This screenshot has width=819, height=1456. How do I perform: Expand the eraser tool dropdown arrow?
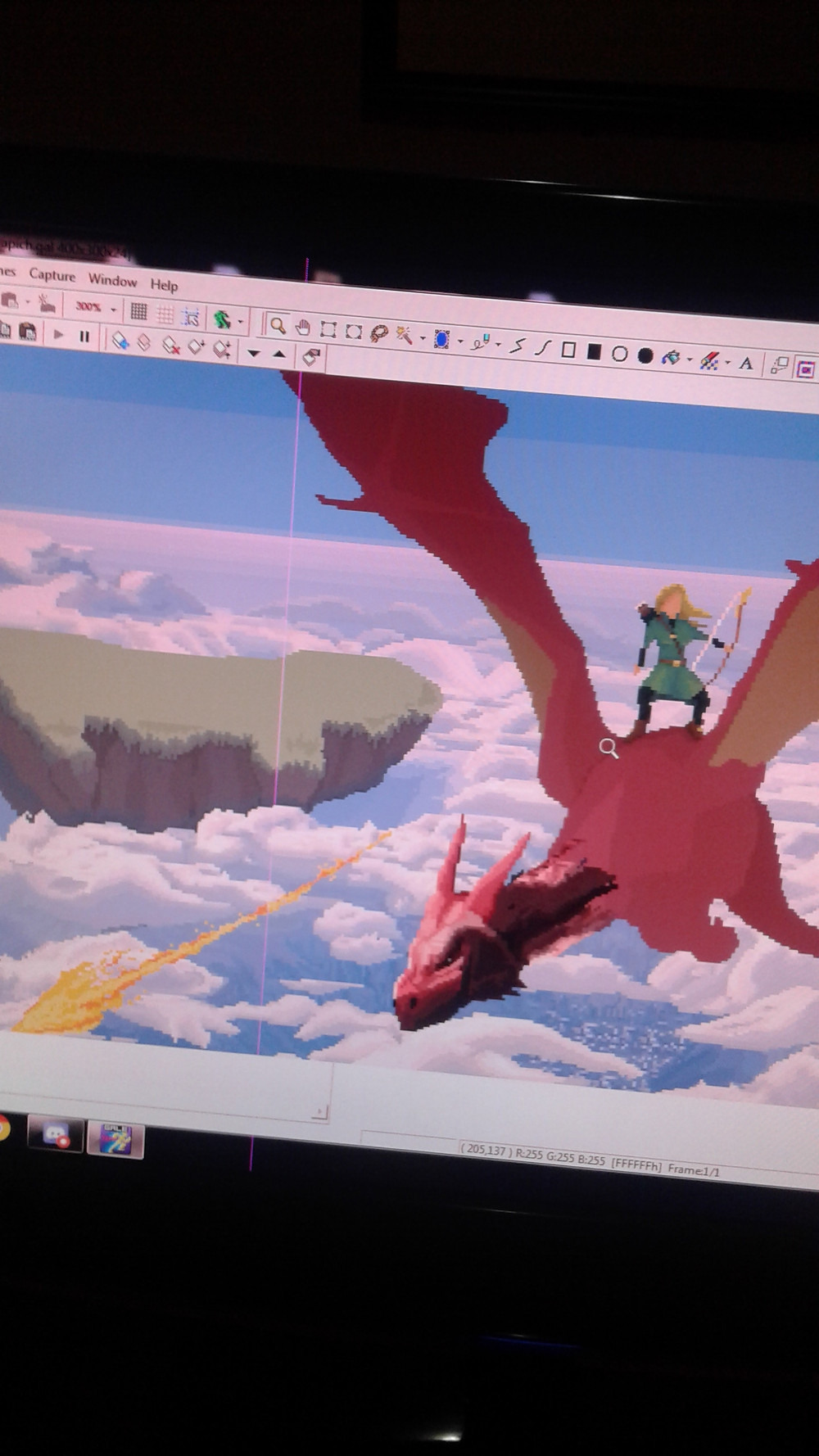point(727,363)
